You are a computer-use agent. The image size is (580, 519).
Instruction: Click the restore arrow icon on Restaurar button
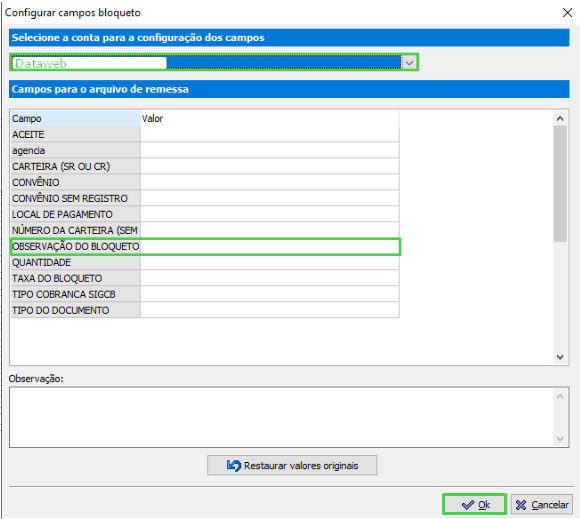point(234,465)
